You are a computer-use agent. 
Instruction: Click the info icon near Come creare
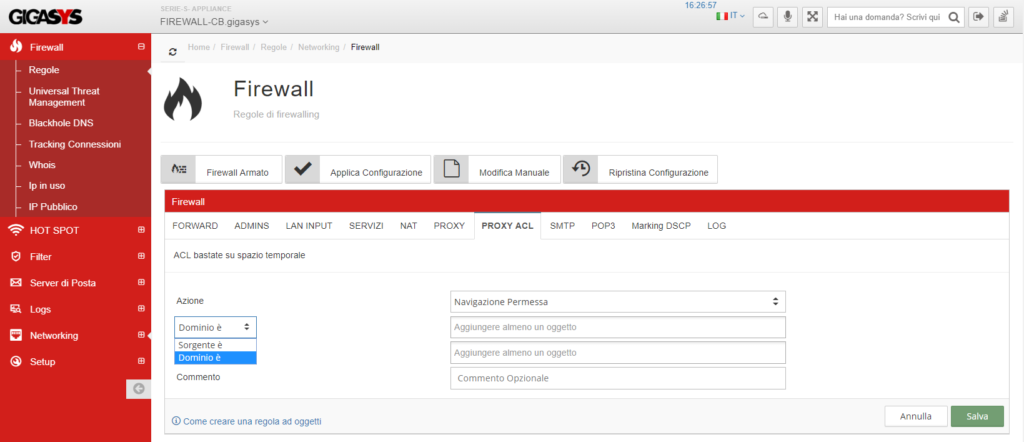coord(177,421)
